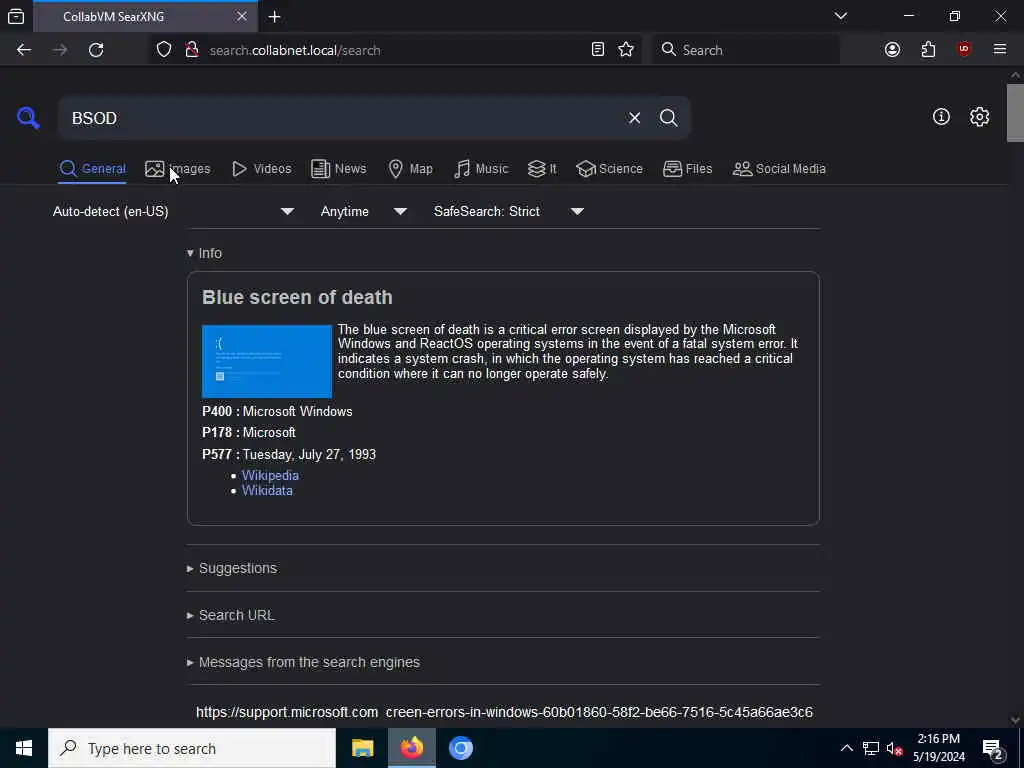
Task: List all tabs with the dropdown arrow
Action: click(x=841, y=16)
